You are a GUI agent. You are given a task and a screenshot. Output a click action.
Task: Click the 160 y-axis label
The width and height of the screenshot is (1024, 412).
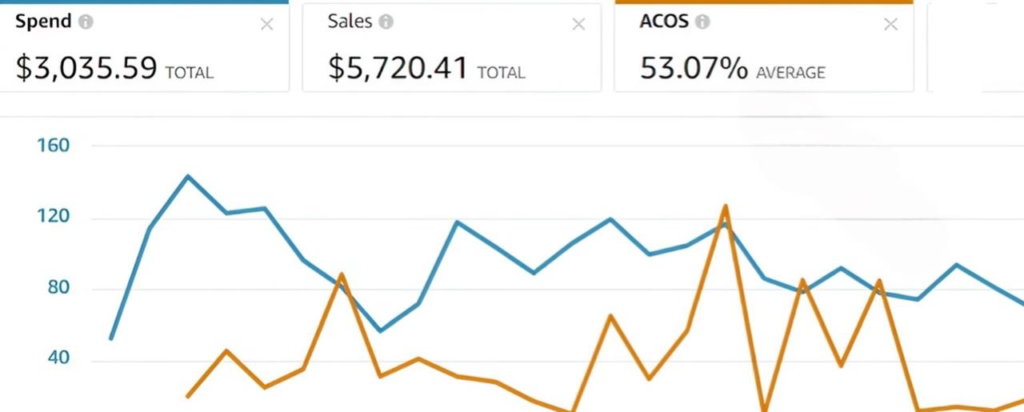[x=52, y=146]
